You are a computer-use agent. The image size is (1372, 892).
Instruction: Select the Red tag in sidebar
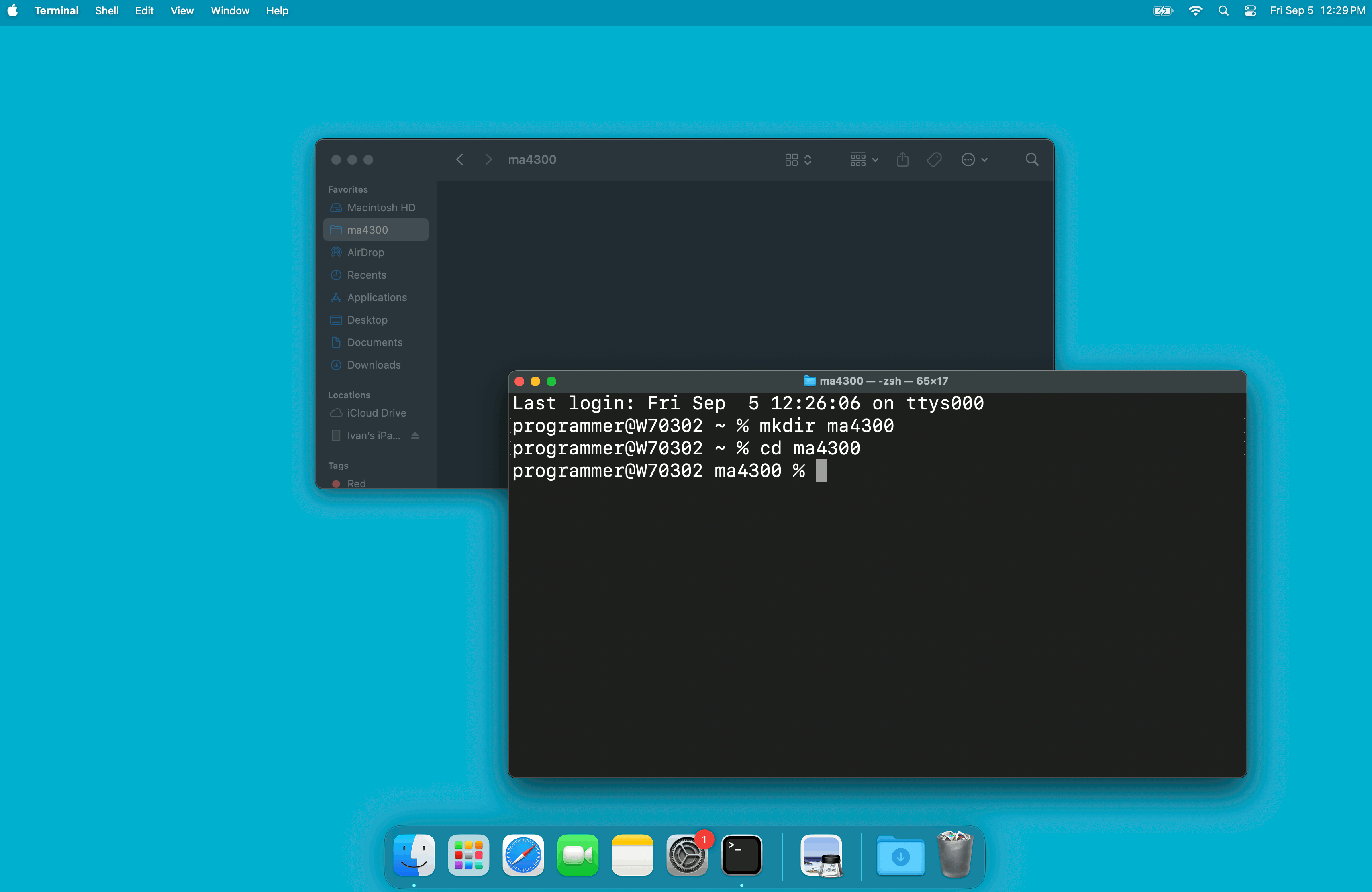[356, 483]
